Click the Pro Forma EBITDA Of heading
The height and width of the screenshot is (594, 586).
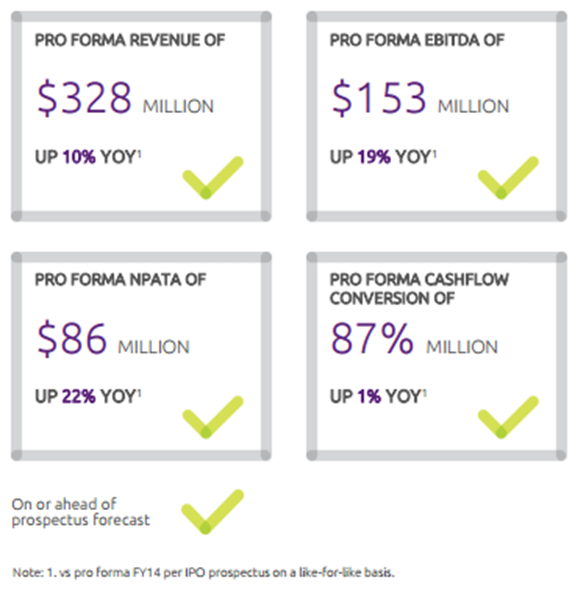point(417,40)
